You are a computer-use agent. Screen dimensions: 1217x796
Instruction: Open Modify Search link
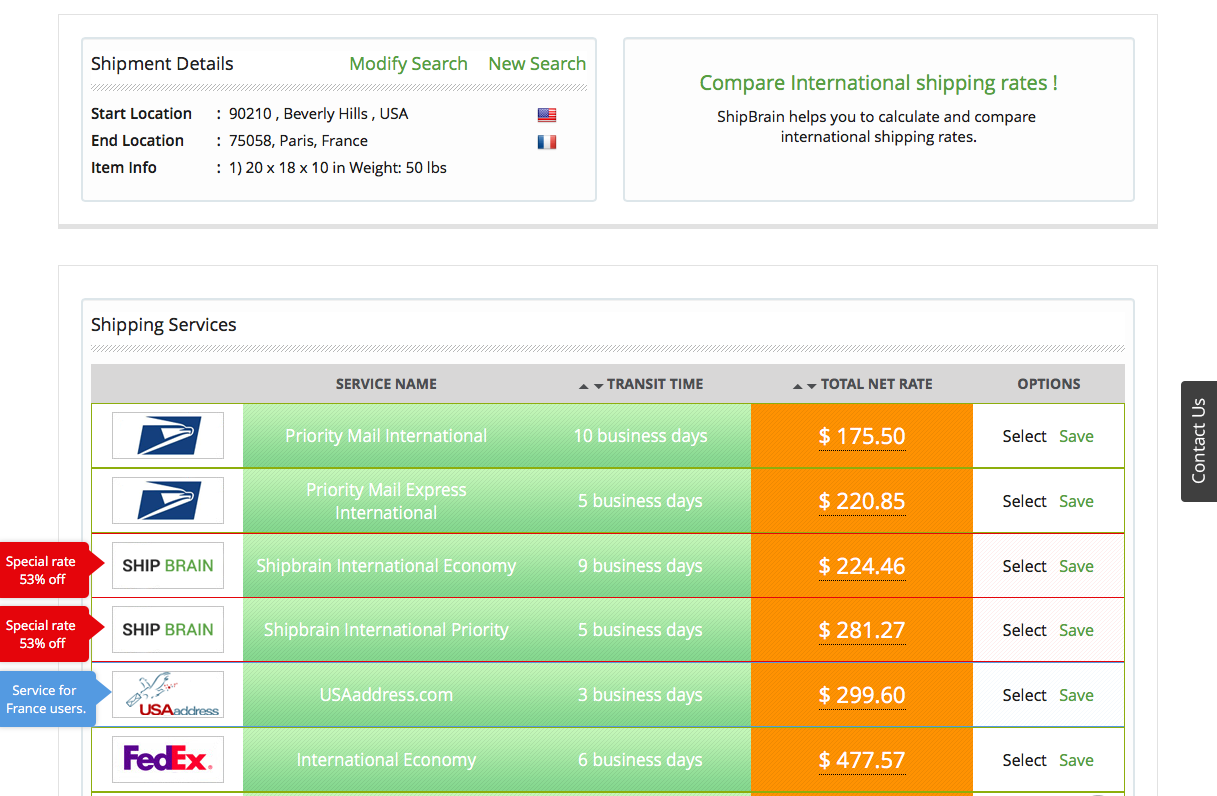point(408,64)
